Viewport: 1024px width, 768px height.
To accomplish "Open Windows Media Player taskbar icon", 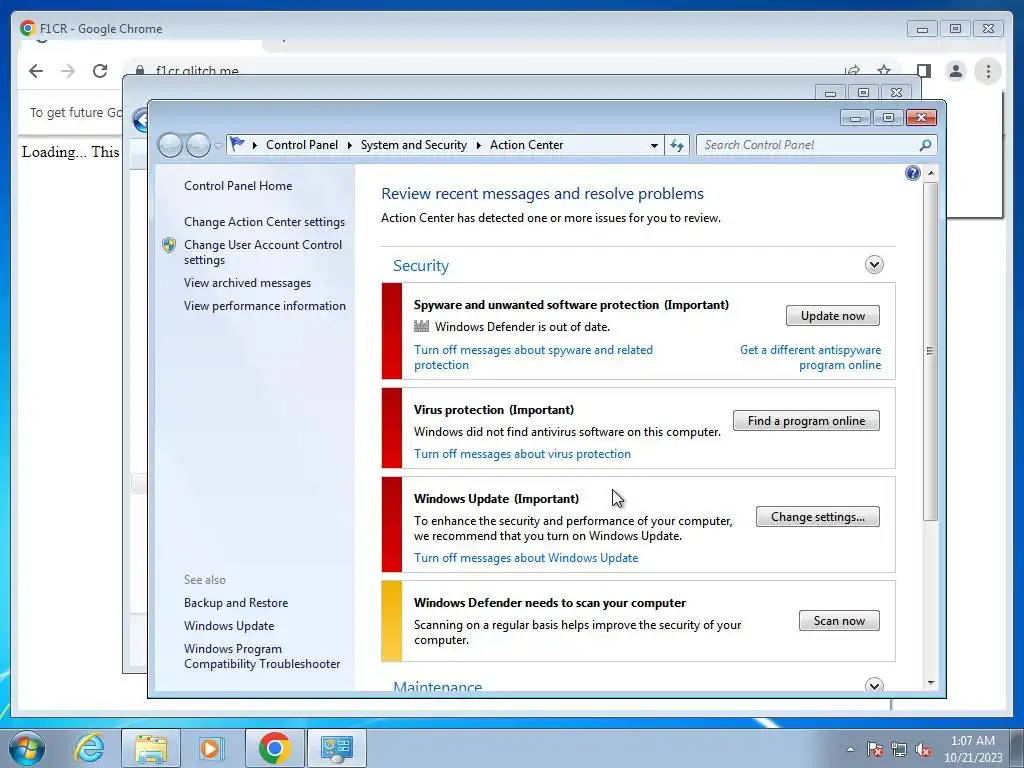I will 210,748.
